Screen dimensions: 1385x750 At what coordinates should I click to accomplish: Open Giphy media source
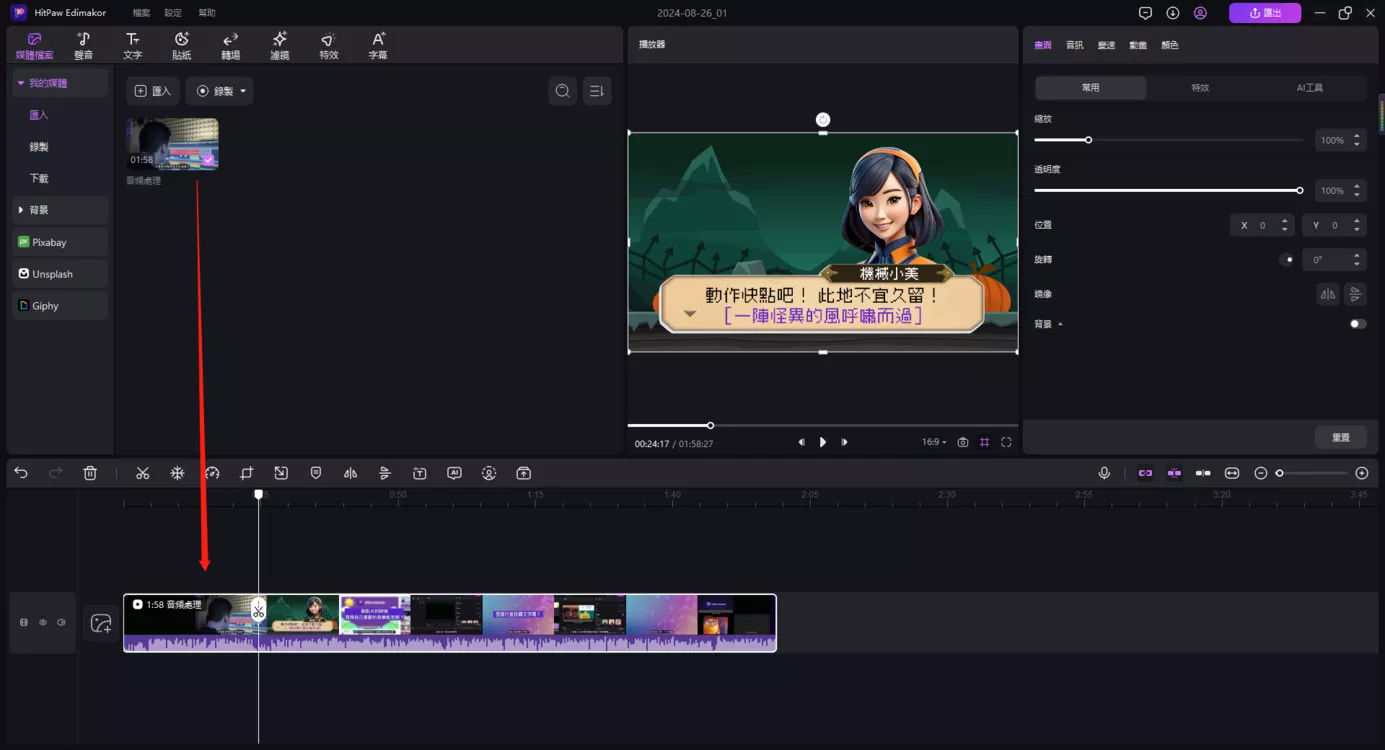coord(60,306)
